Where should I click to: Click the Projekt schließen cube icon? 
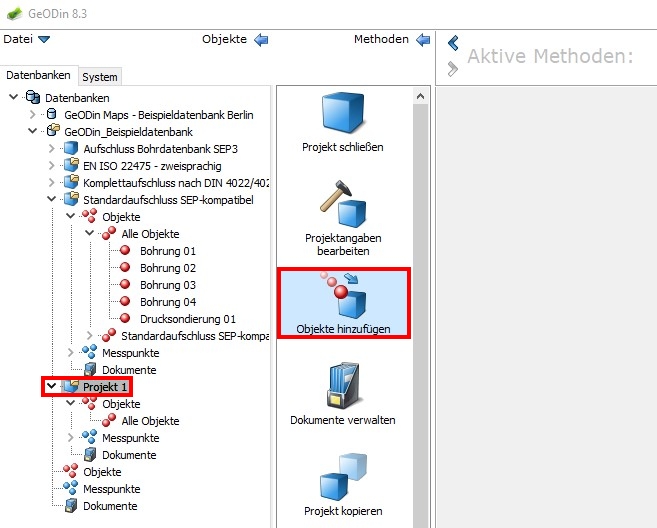coord(343,113)
